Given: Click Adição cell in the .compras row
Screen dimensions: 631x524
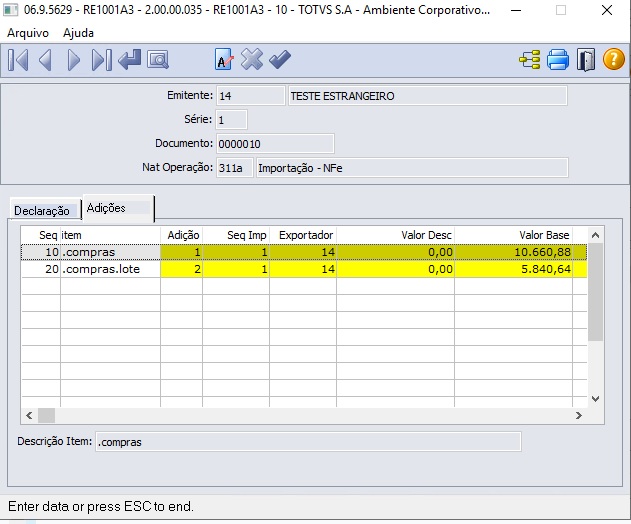Looking at the screenshot, I should click(181, 252).
